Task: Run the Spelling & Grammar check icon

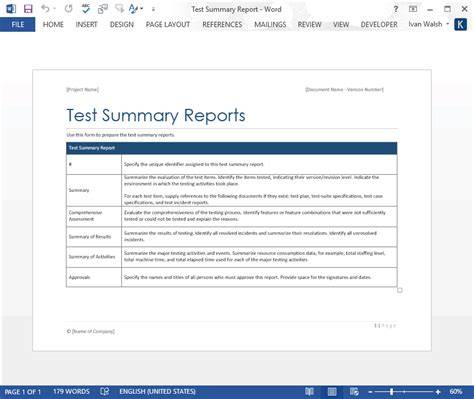Action: pos(86,9)
